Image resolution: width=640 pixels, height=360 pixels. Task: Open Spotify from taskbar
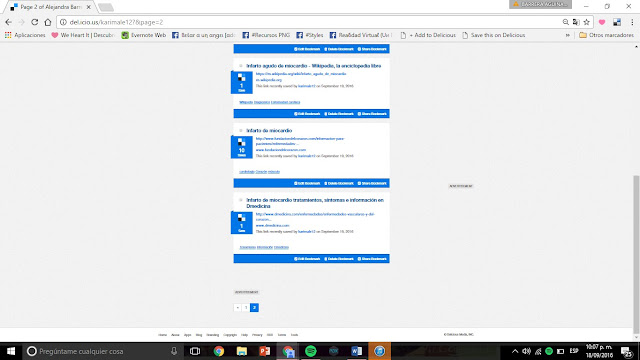311,351
